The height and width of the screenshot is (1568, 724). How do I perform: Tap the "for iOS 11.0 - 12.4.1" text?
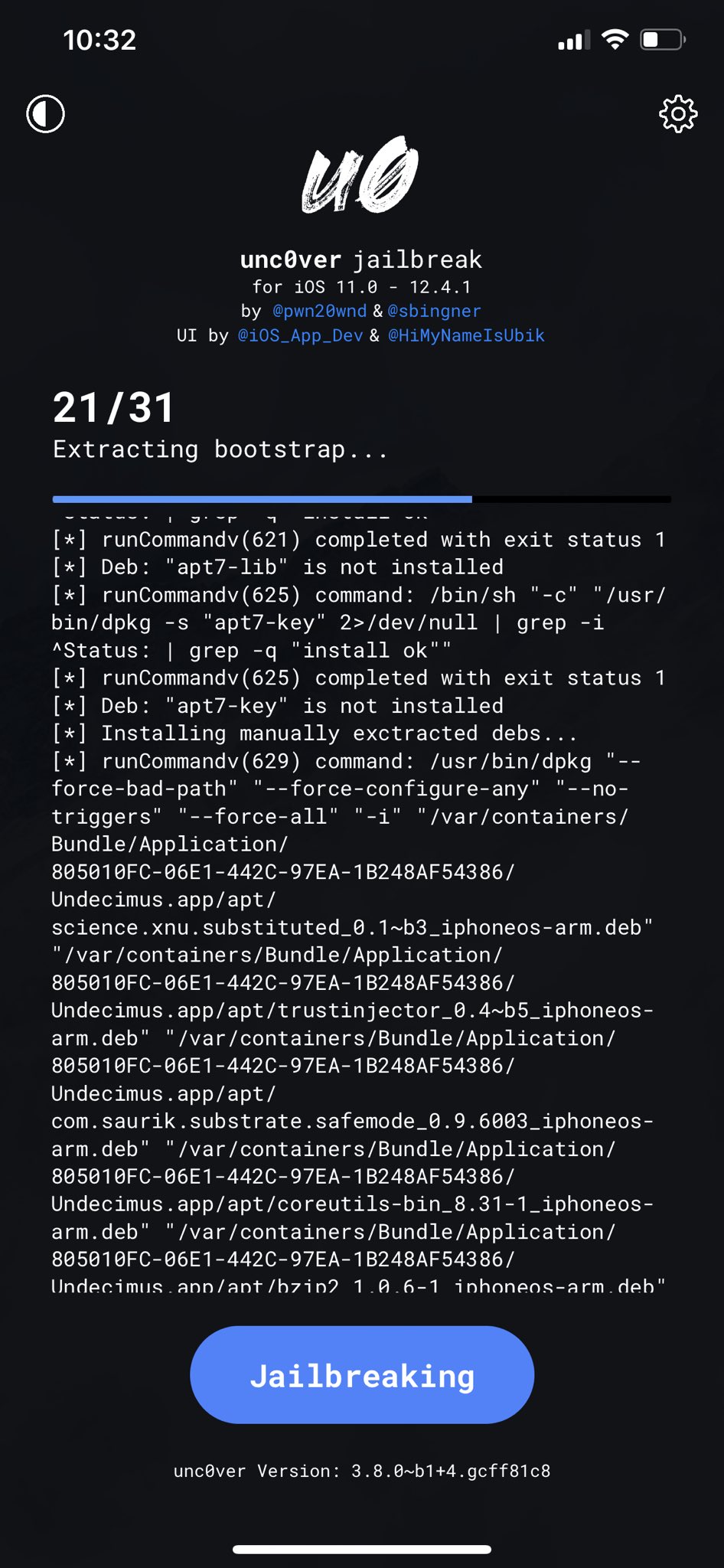[361, 287]
